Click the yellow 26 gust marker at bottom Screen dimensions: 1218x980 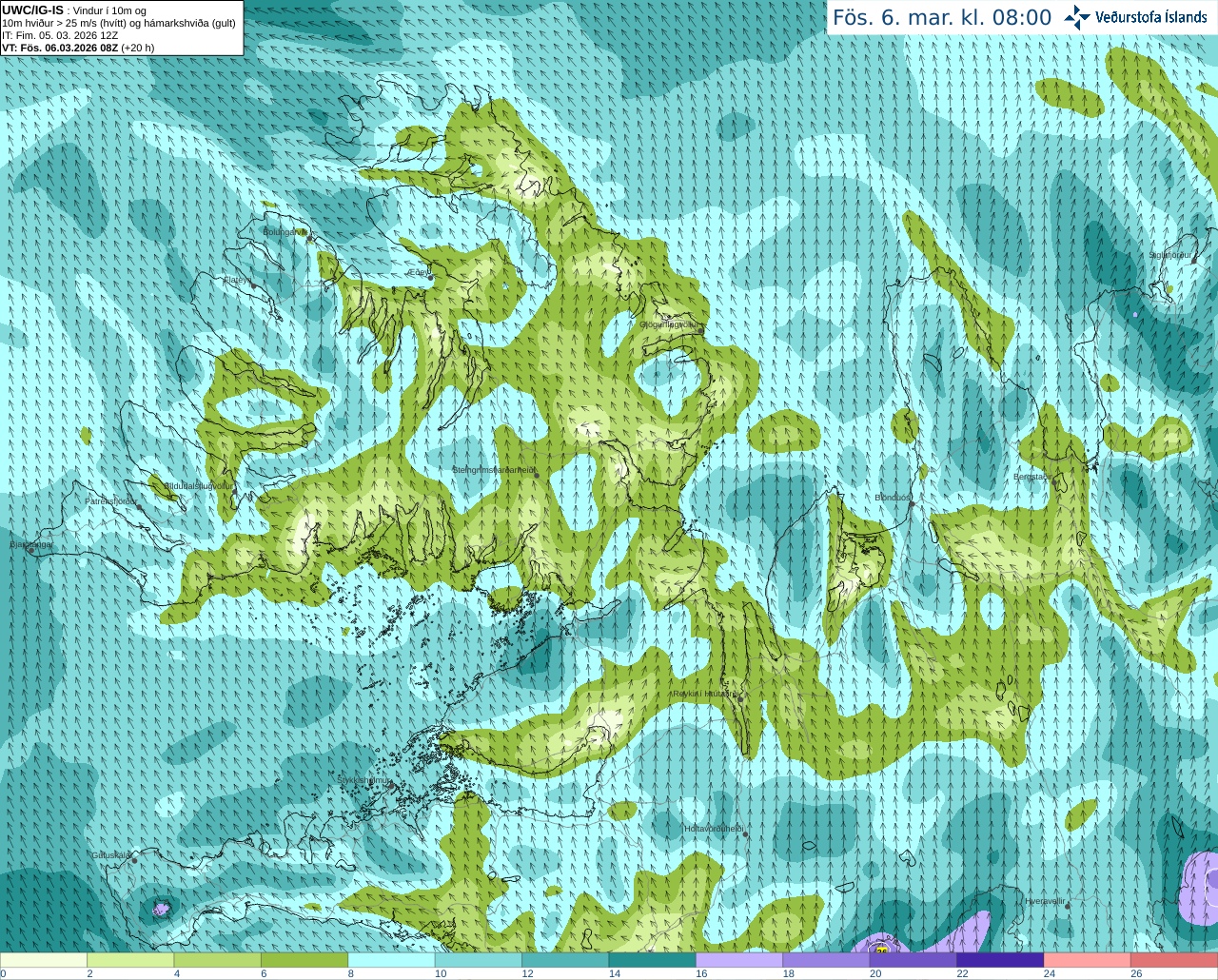(x=882, y=948)
